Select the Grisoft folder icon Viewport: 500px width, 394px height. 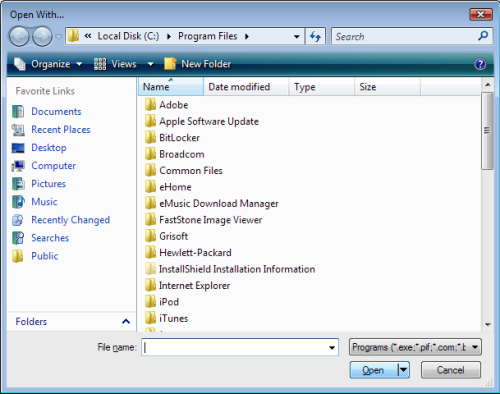150,236
